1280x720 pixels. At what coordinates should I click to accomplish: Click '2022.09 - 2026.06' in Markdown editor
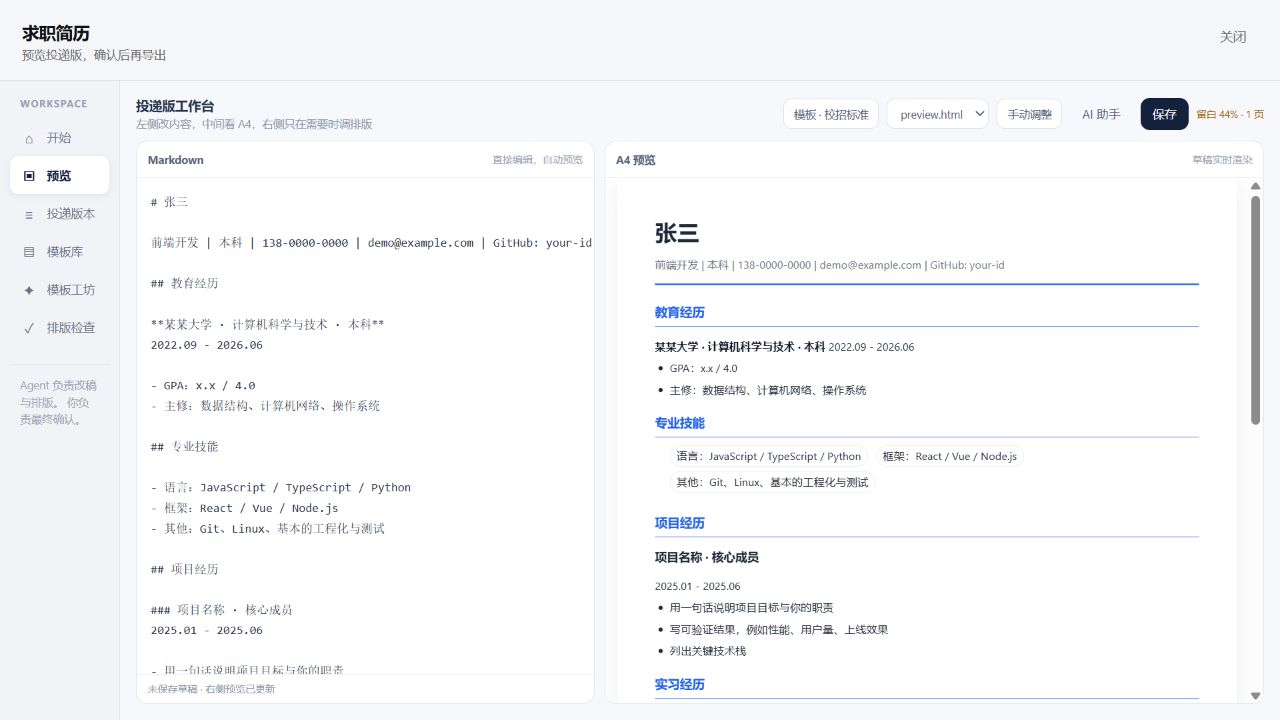tap(207, 345)
